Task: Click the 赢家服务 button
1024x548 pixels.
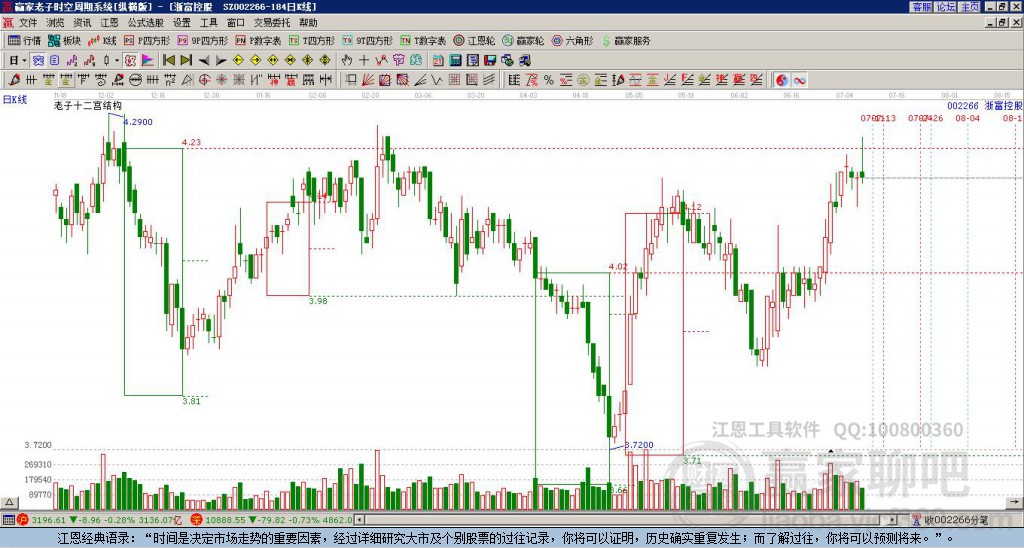Action: click(625, 41)
